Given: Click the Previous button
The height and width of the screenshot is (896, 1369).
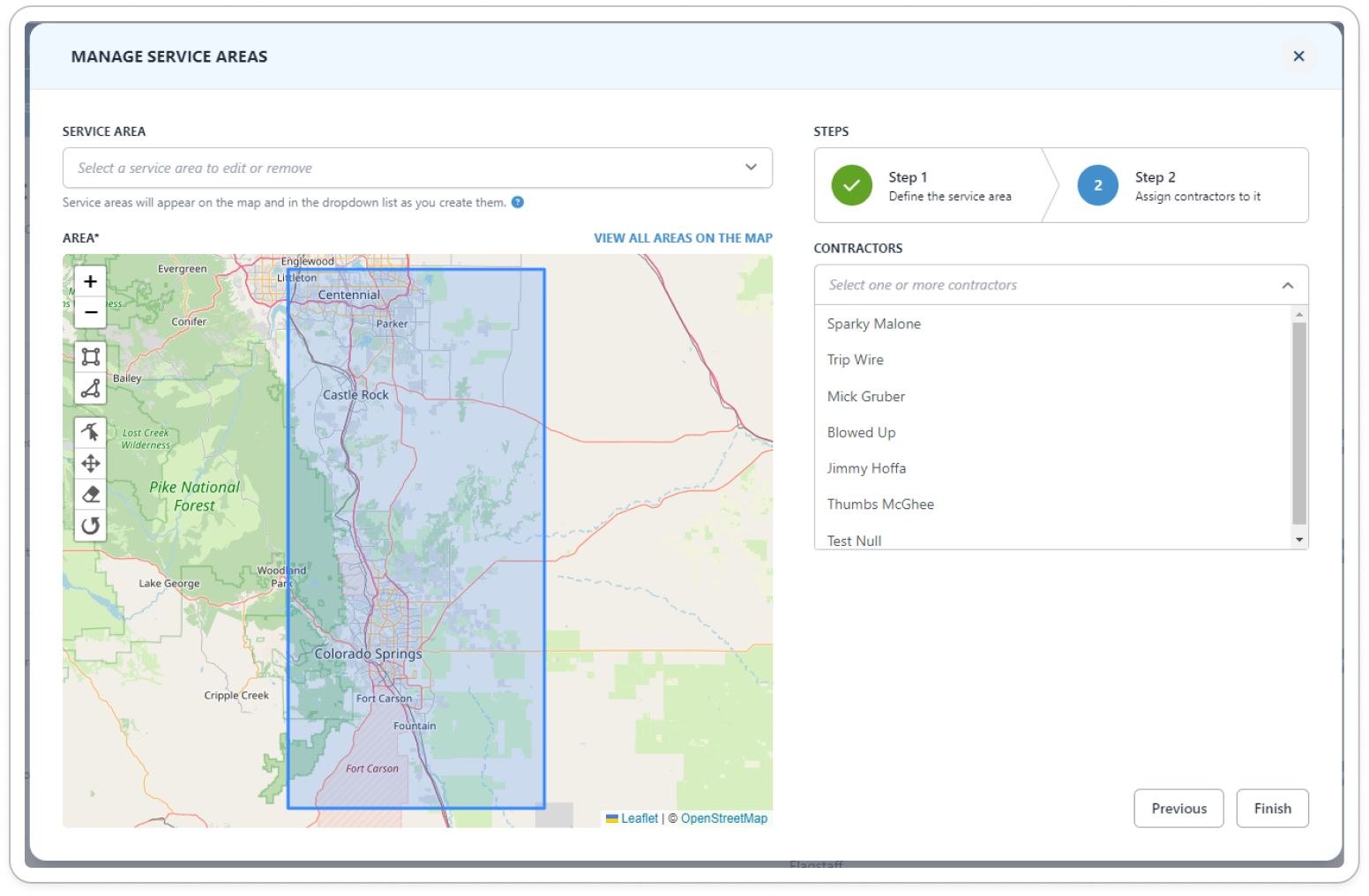Looking at the screenshot, I should pyautogui.click(x=1178, y=809).
